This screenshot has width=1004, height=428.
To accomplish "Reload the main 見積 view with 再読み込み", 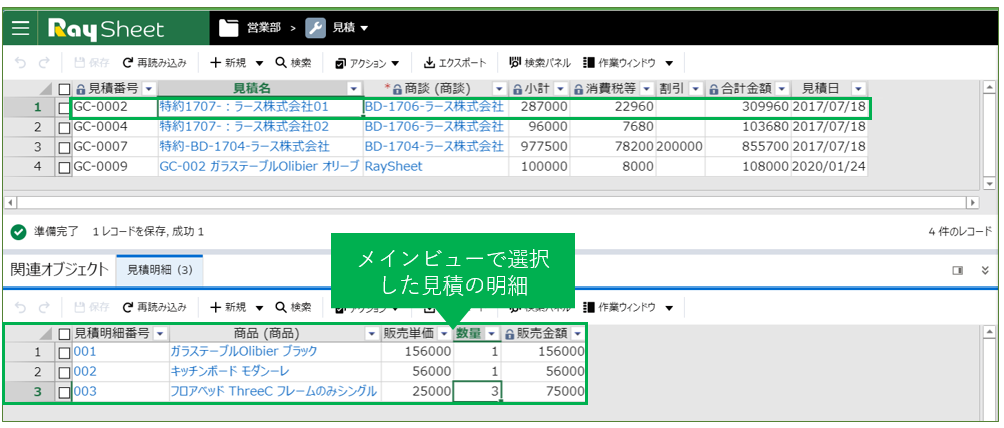I will pos(155,63).
